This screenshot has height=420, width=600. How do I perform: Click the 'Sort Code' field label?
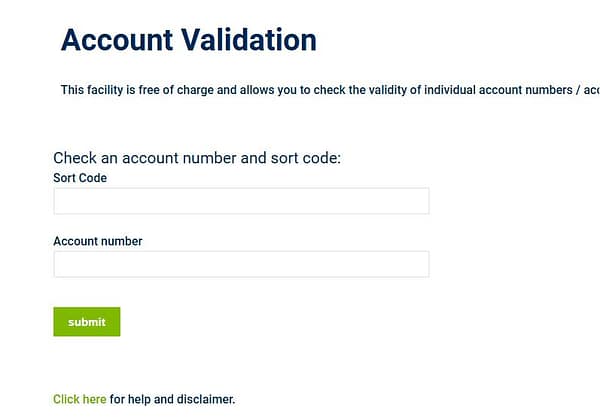click(x=80, y=178)
